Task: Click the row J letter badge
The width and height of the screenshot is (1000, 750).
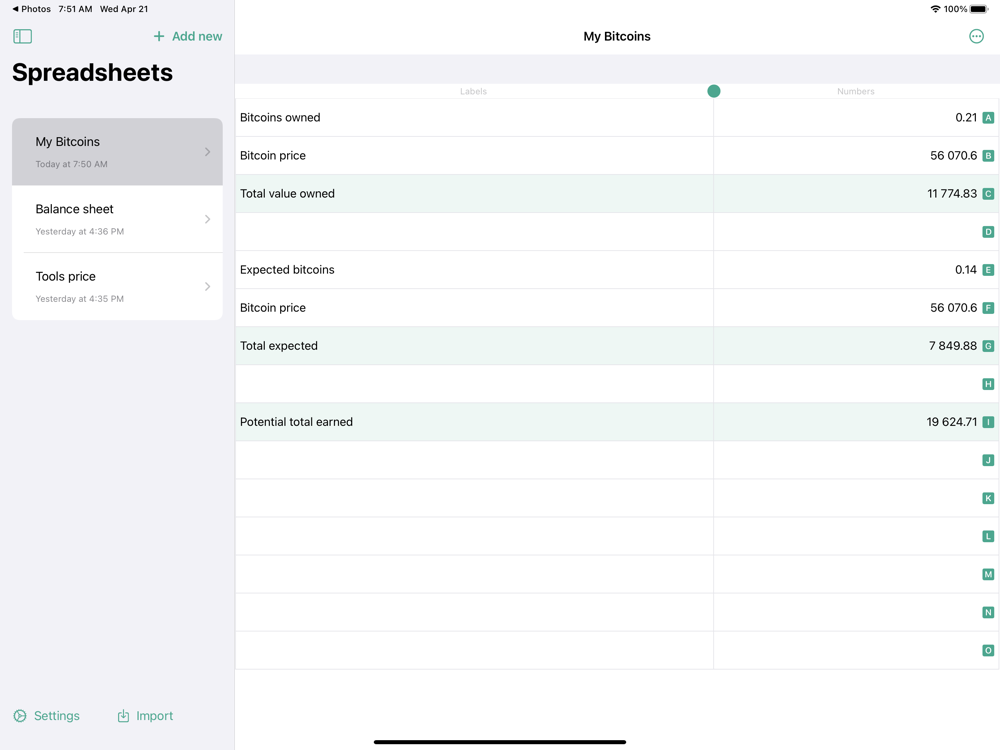Action: [988, 460]
